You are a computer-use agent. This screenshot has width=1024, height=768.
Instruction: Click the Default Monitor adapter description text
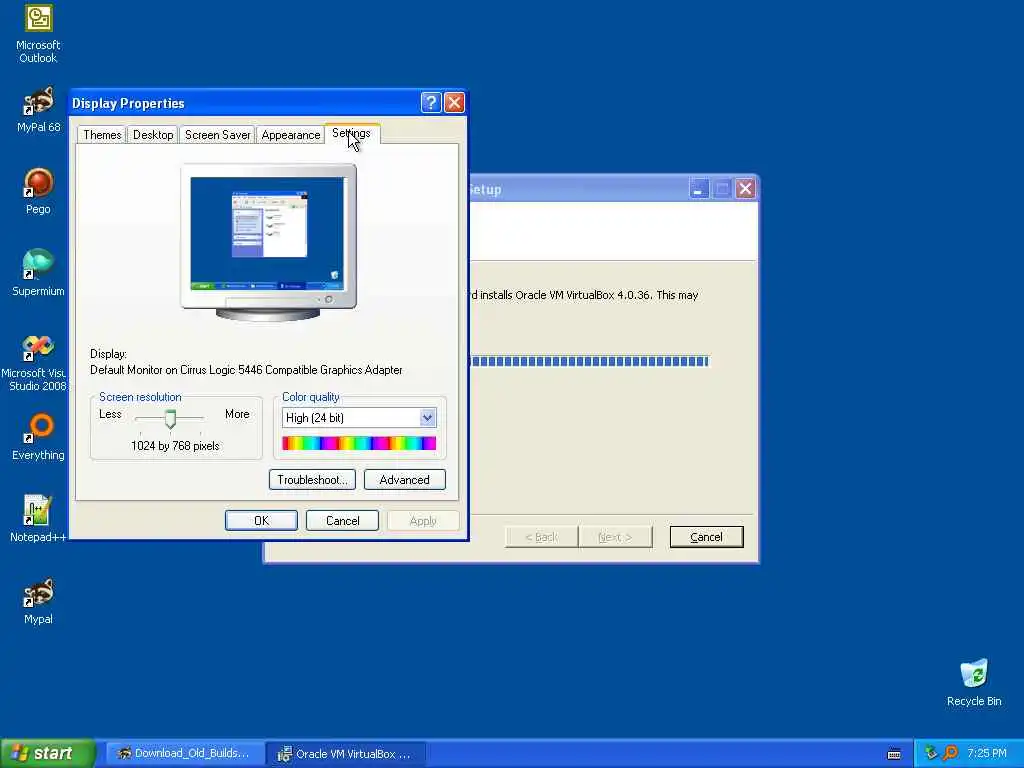pyautogui.click(x=246, y=370)
